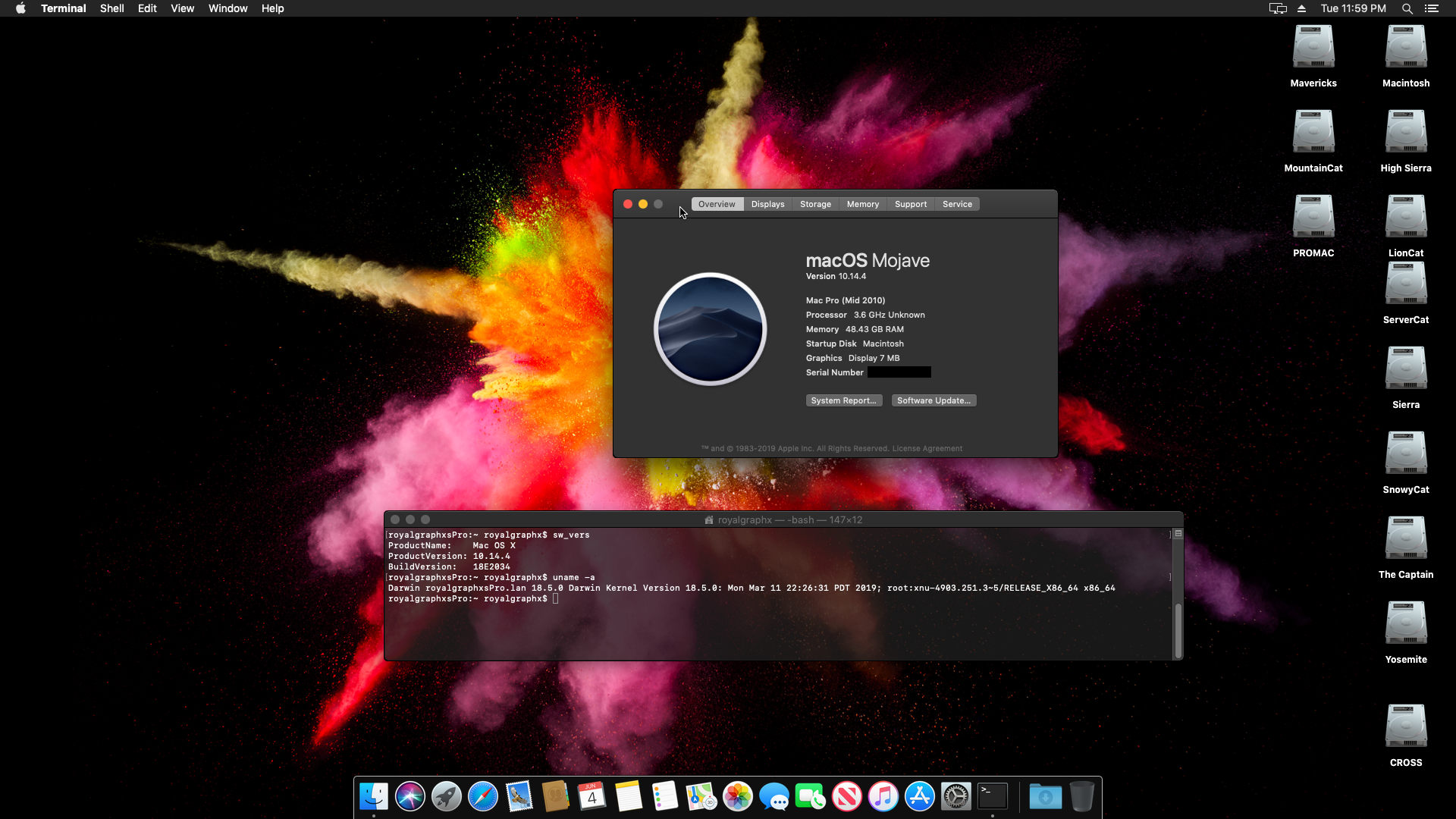
Task: Click the Terminal title bar home icon
Action: (709, 519)
